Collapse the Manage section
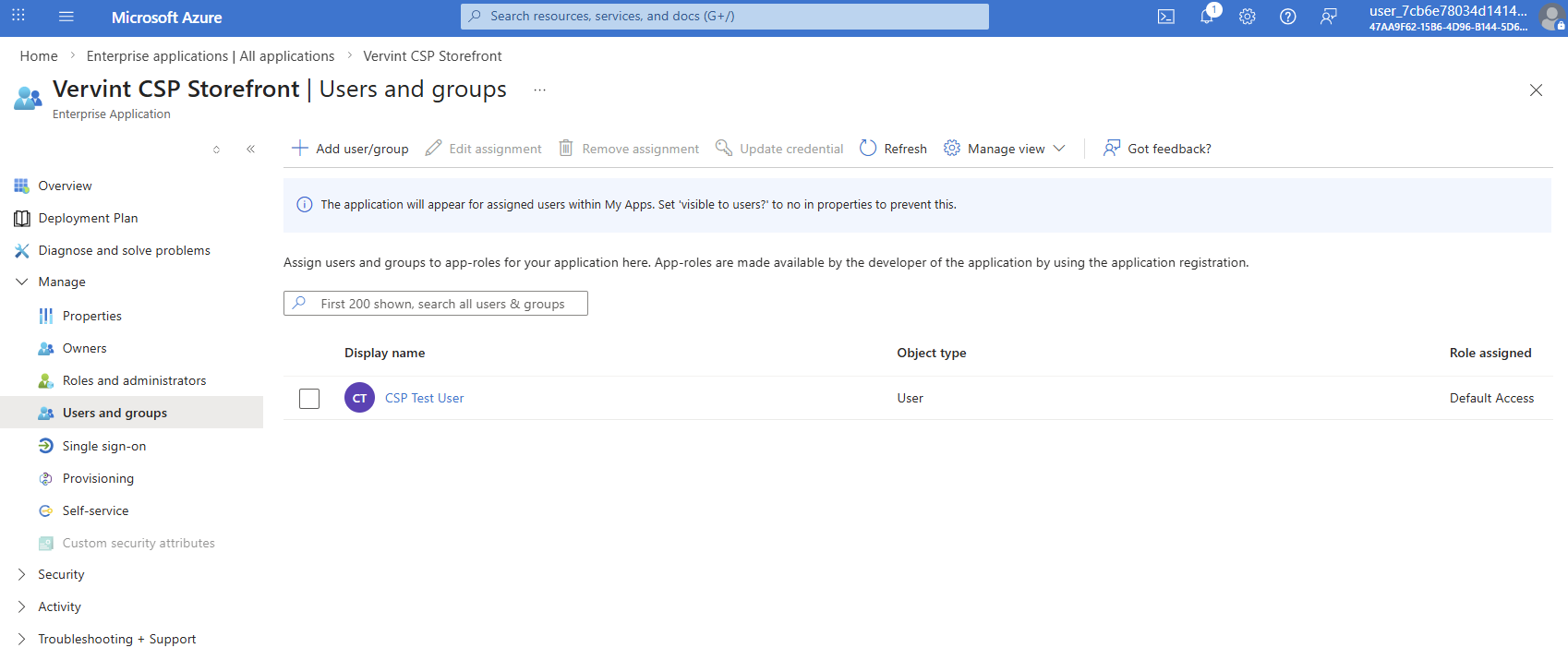This screenshot has height=672, width=1568. point(22,282)
